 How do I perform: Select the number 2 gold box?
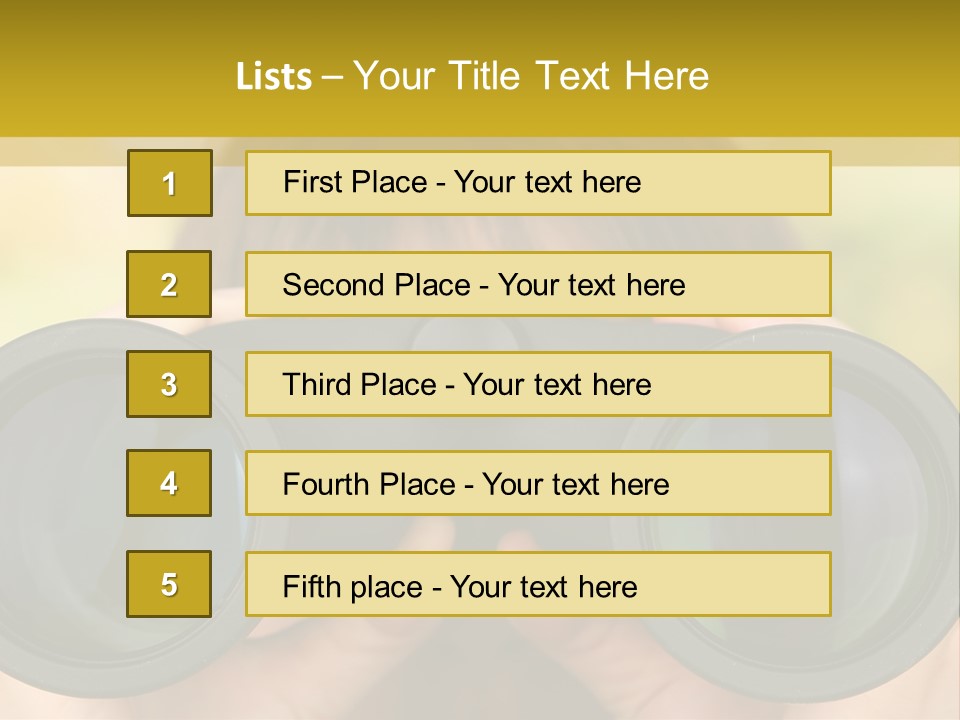pyautogui.click(x=169, y=284)
